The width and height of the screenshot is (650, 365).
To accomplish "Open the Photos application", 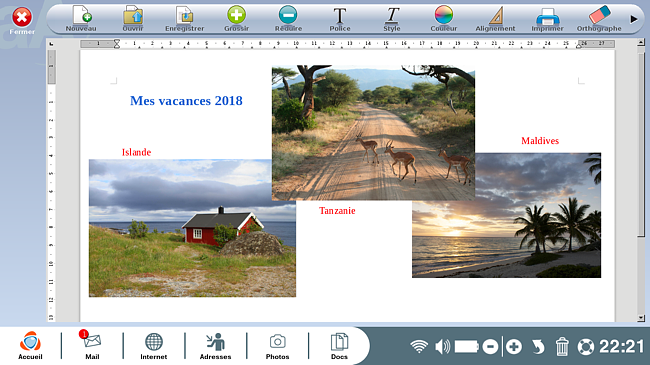I will [x=277, y=346].
